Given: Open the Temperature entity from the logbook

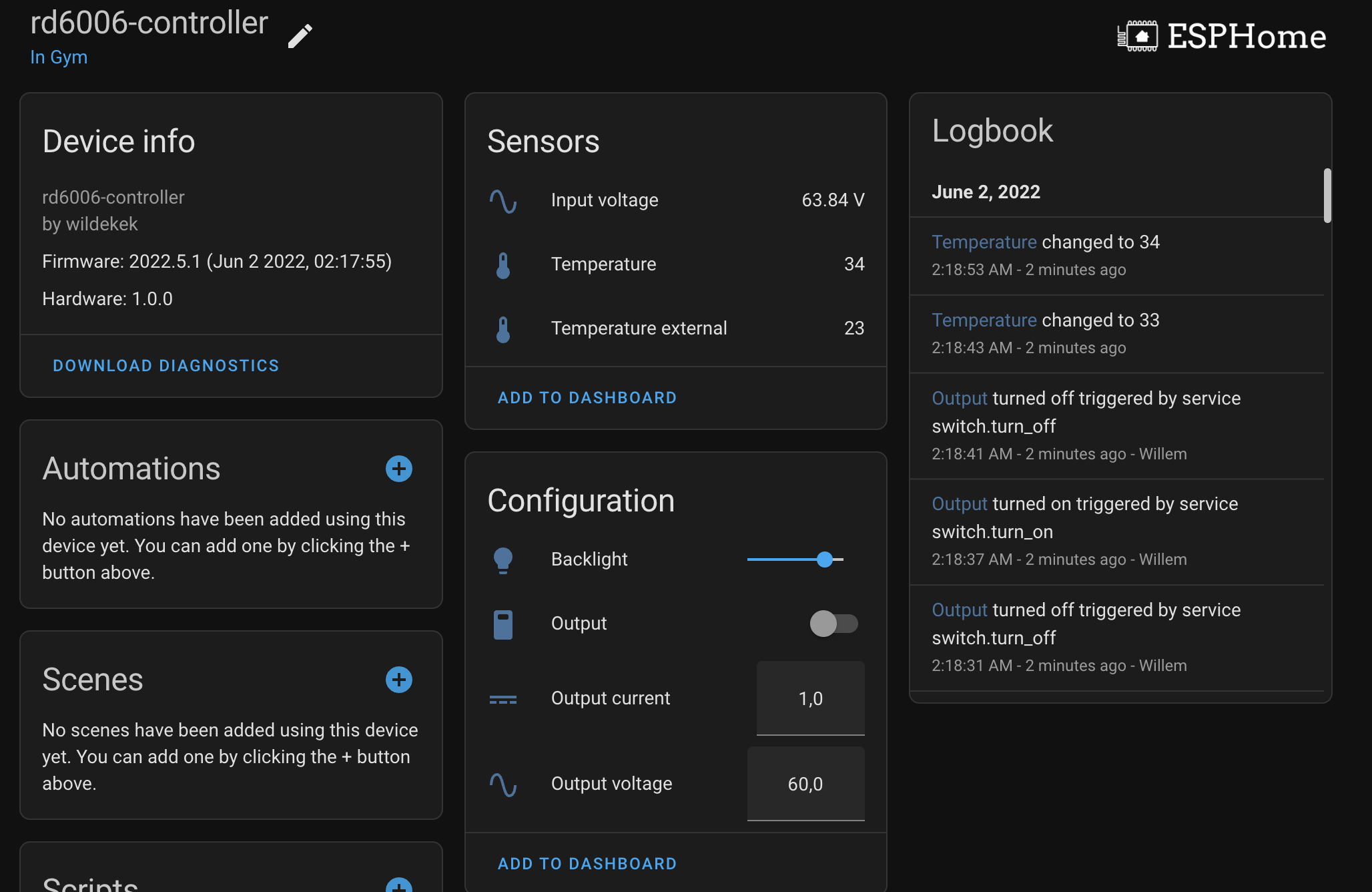Looking at the screenshot, I should click(x=984, y=242).
